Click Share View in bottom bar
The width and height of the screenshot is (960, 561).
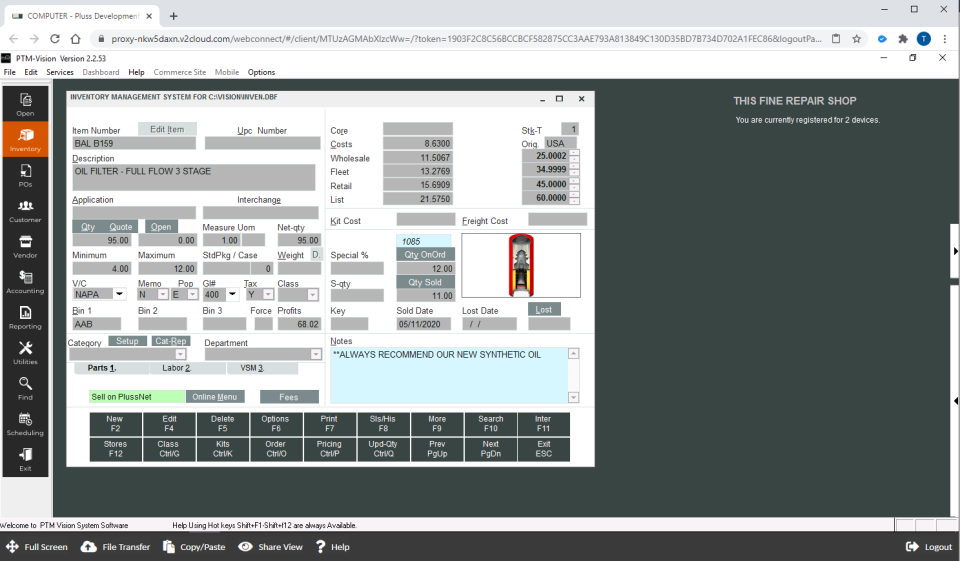[271, 547]
